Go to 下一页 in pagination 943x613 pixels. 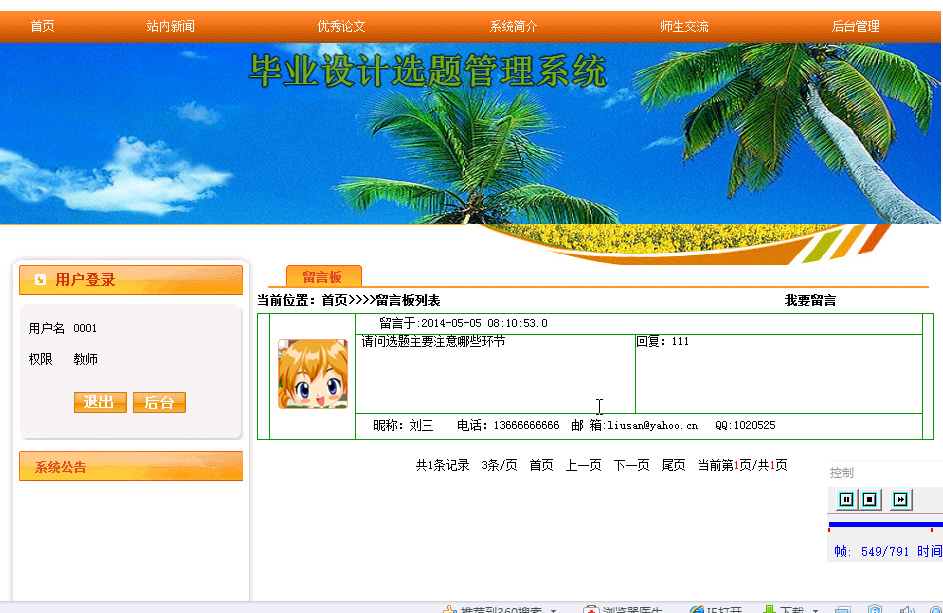(x=631, y=465)
